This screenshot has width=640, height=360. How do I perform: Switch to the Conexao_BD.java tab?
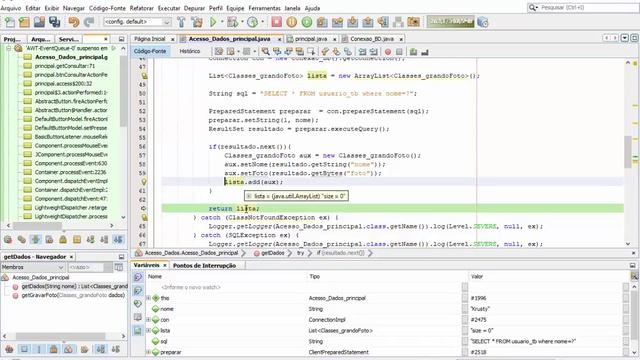(371, 39)
